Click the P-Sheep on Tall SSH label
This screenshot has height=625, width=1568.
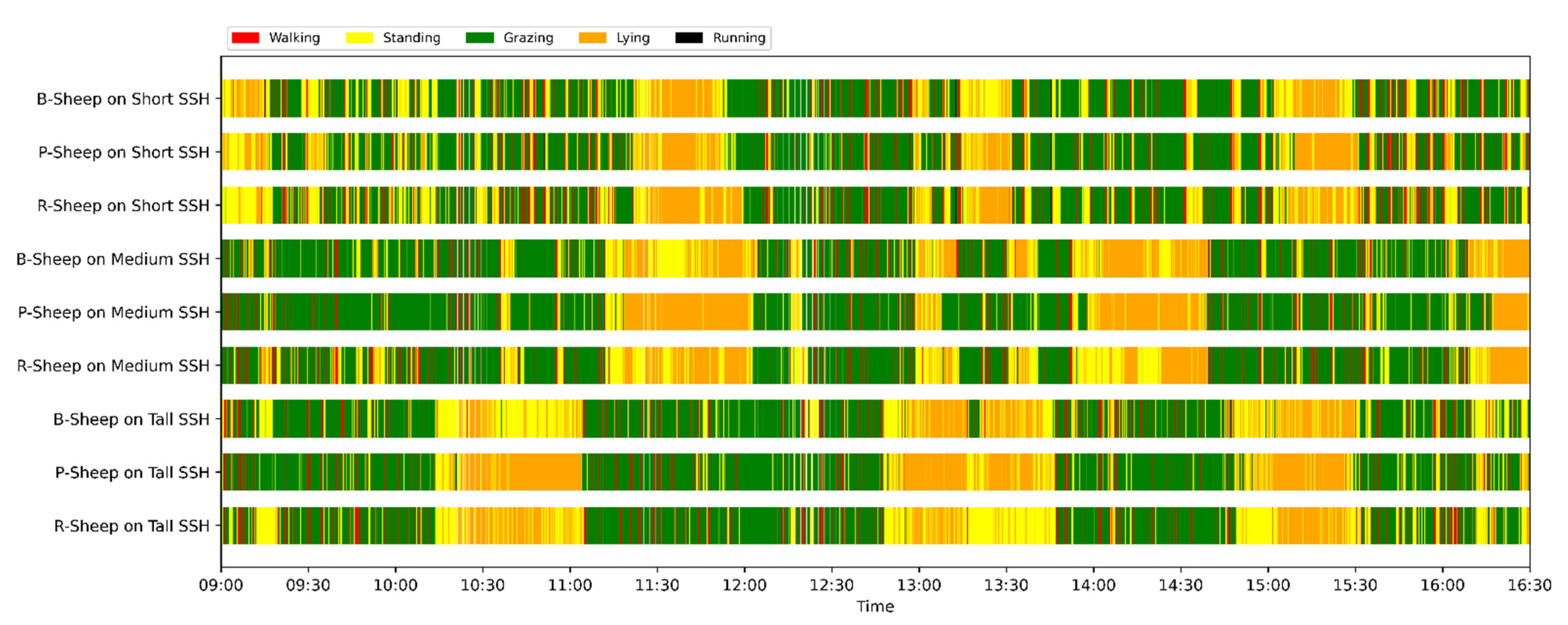click(x=131, y=472)
